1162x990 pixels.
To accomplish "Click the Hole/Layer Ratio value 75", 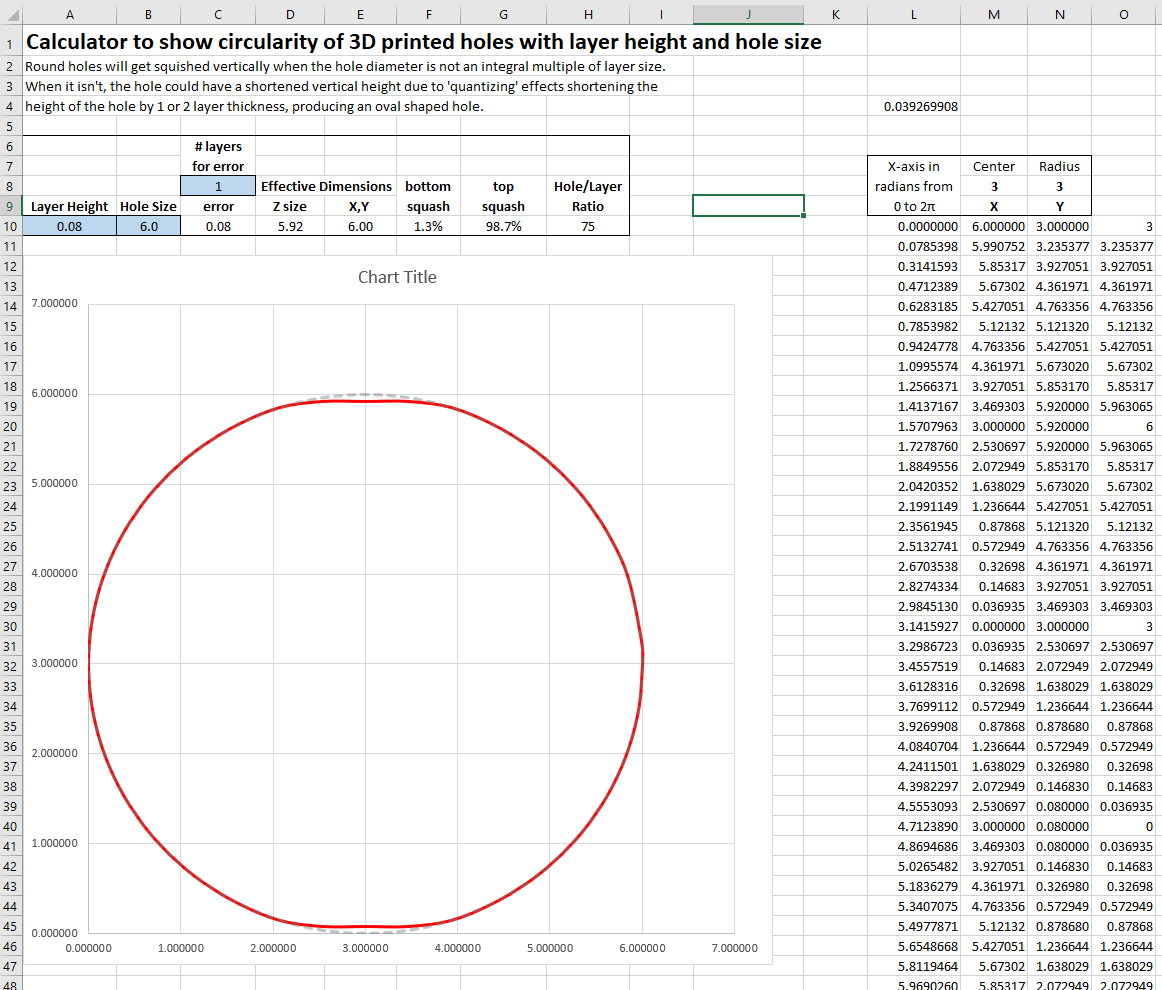I will click(587, 226).
